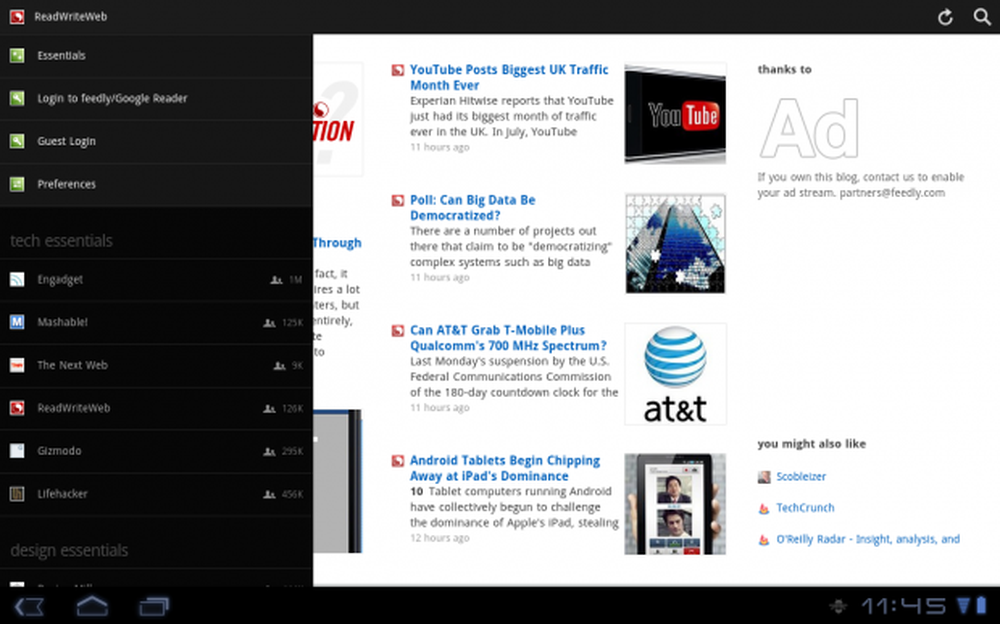Click the 'tech essentials' section heading

point(61,241)
